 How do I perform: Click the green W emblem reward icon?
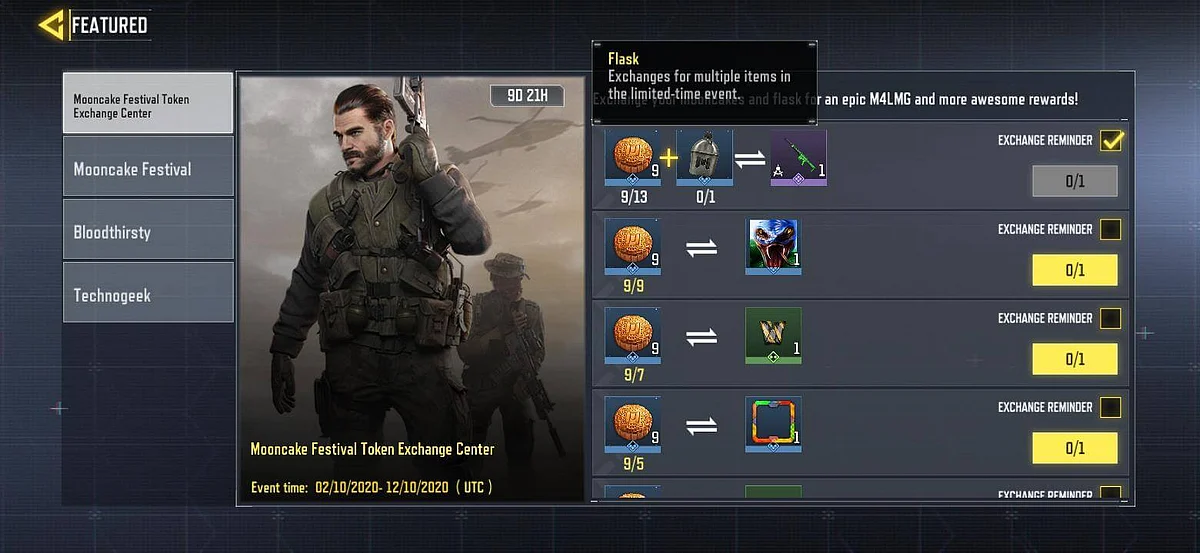(x=773, y=335)
